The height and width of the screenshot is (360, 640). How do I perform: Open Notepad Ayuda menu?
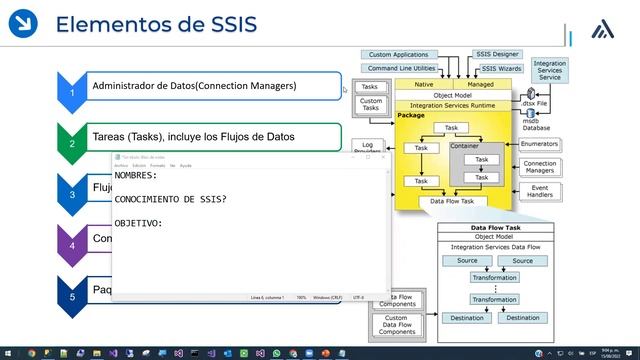[x=186, y=166]
